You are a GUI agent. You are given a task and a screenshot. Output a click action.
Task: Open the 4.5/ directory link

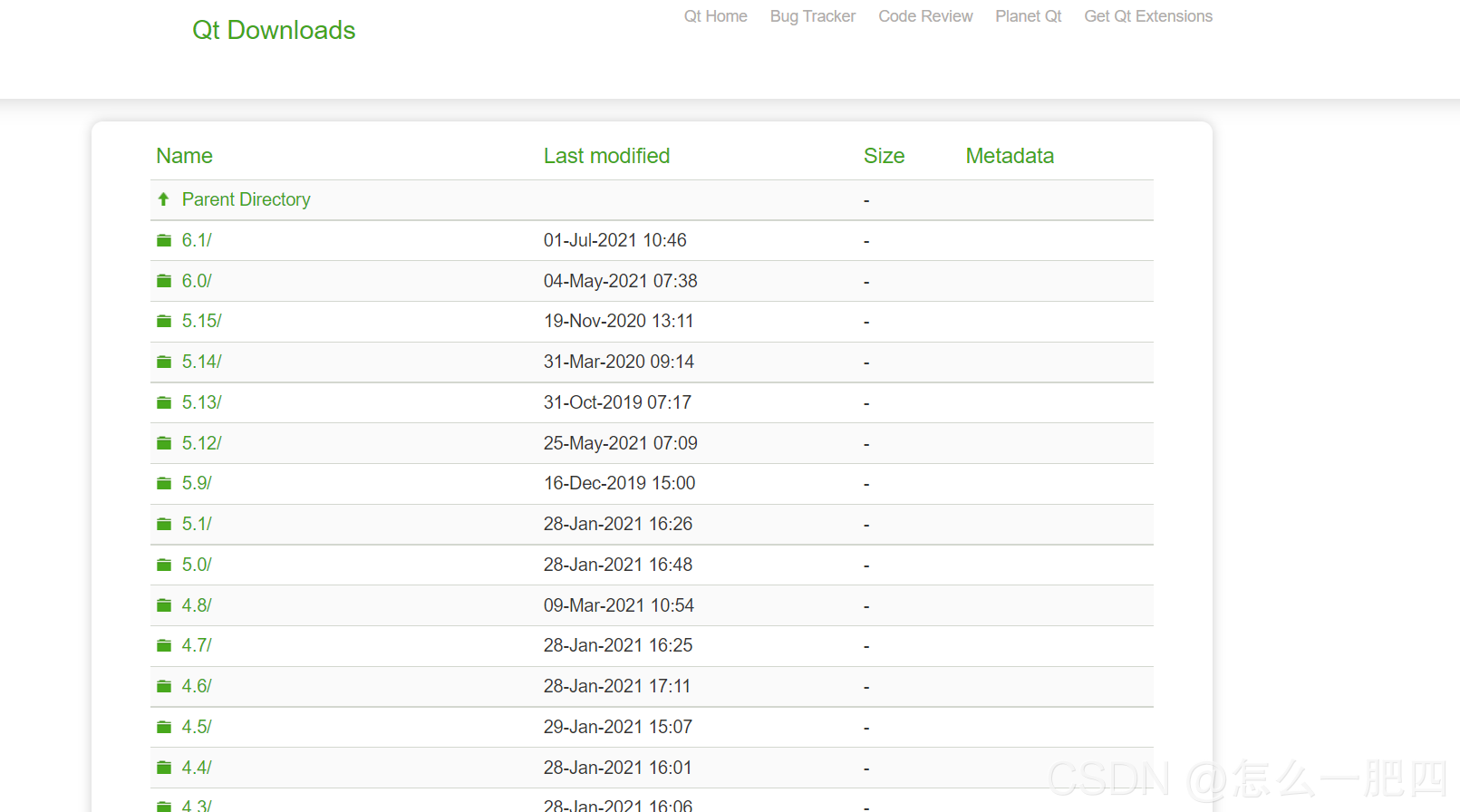coord(197,727)
